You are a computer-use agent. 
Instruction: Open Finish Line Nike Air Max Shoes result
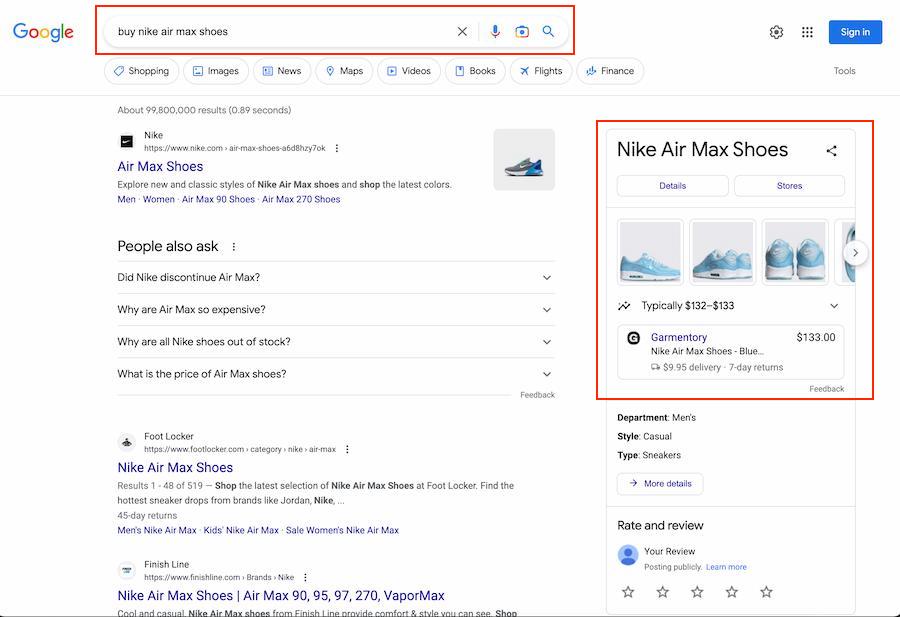pos(281,596)
